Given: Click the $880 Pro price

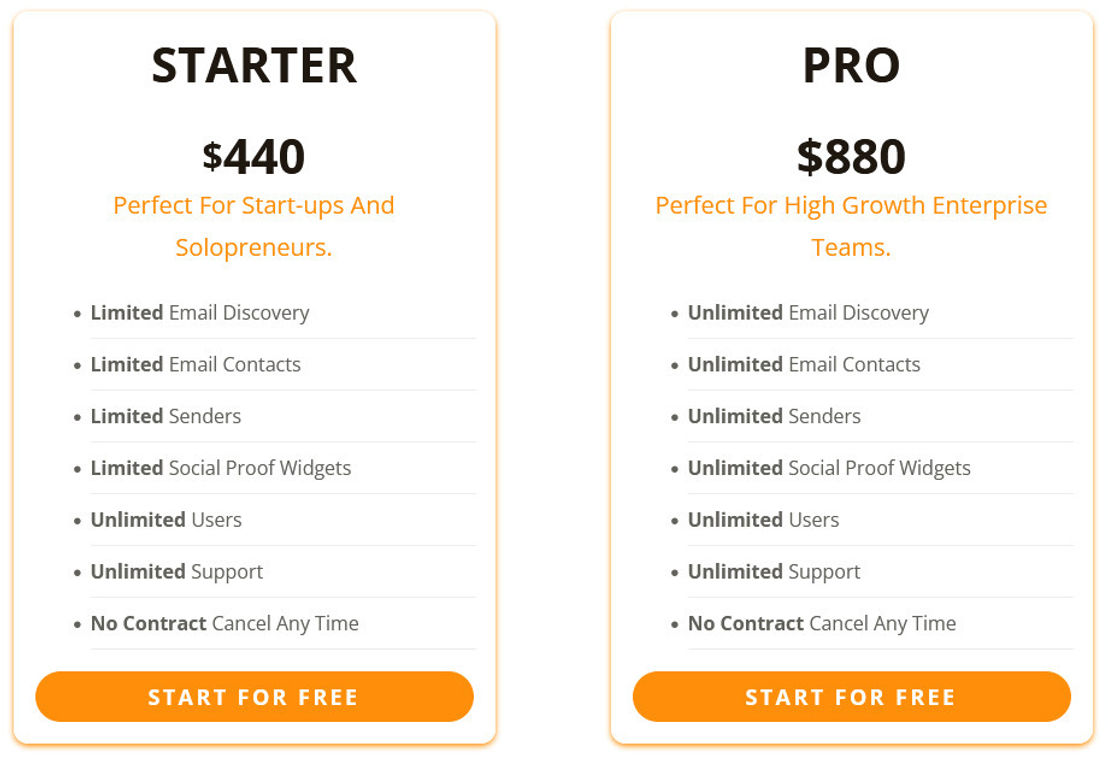Looking at the screenshot, I should [851, 156].
